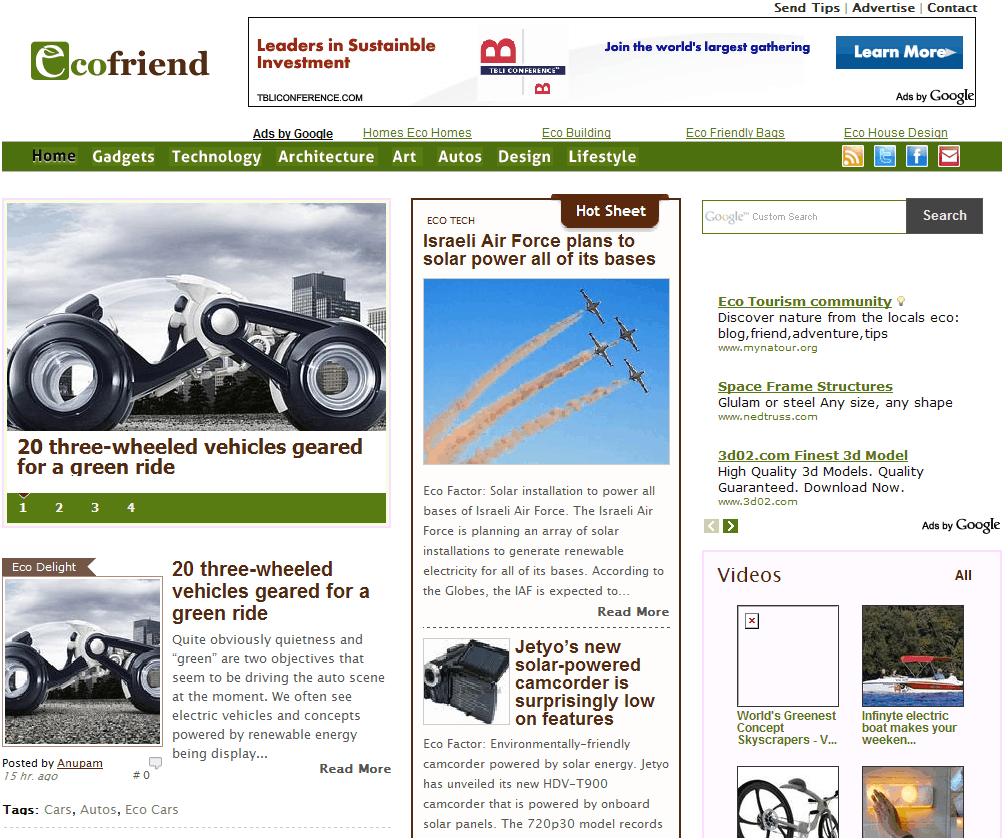Viewport: 1004px width, 838px height.
Task: Open the Twitter icon link
Action: point(885,156)
